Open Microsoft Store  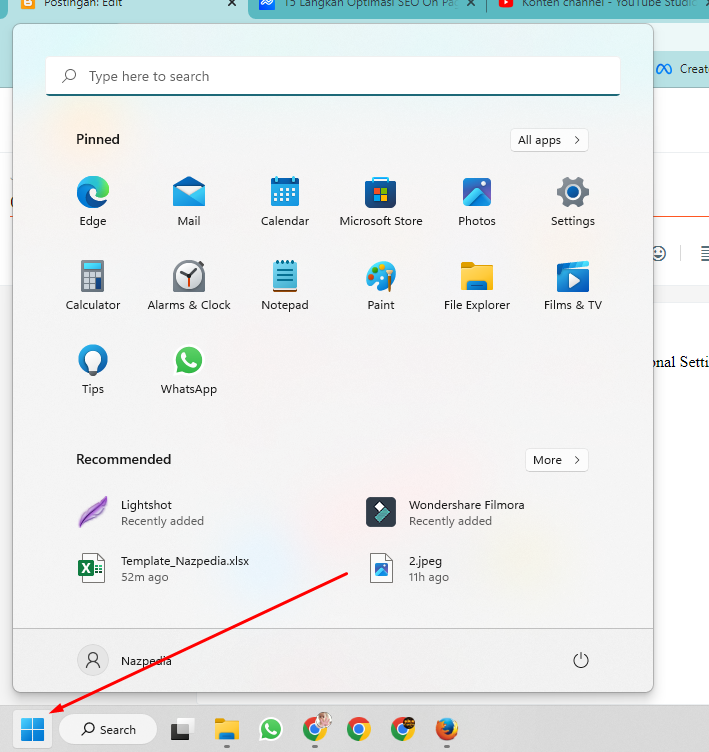380,201
